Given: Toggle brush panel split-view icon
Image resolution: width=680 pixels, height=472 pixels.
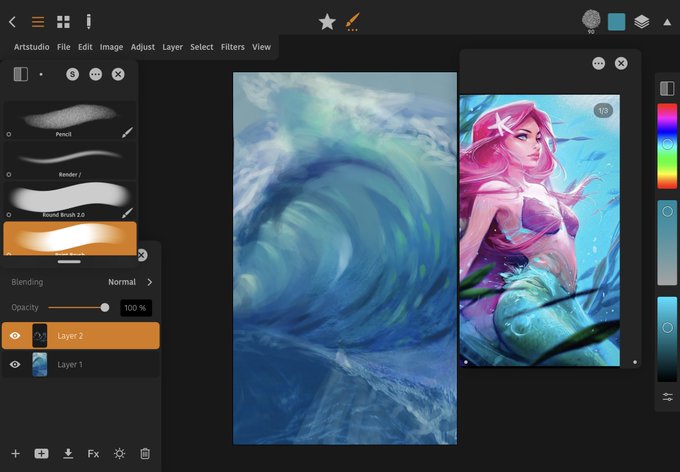Looking at the screenshot, I should (x=21, y=74).
